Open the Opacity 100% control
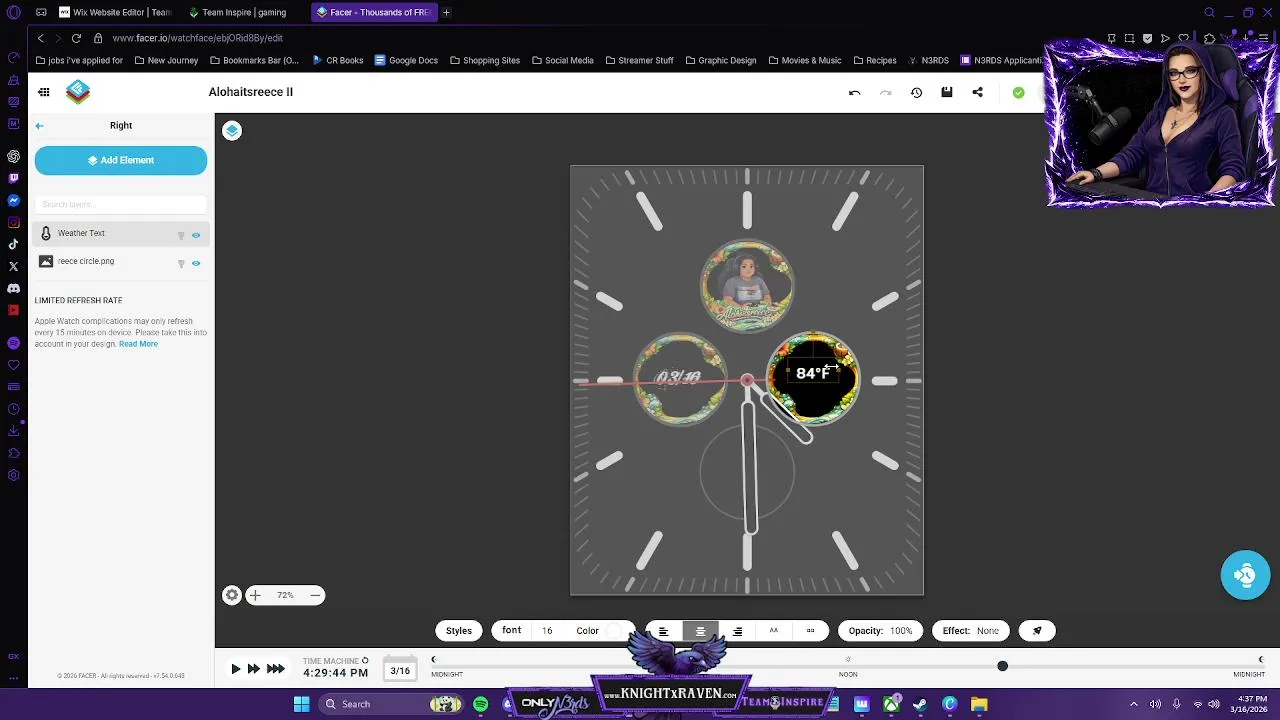 [x=880, y=631]
